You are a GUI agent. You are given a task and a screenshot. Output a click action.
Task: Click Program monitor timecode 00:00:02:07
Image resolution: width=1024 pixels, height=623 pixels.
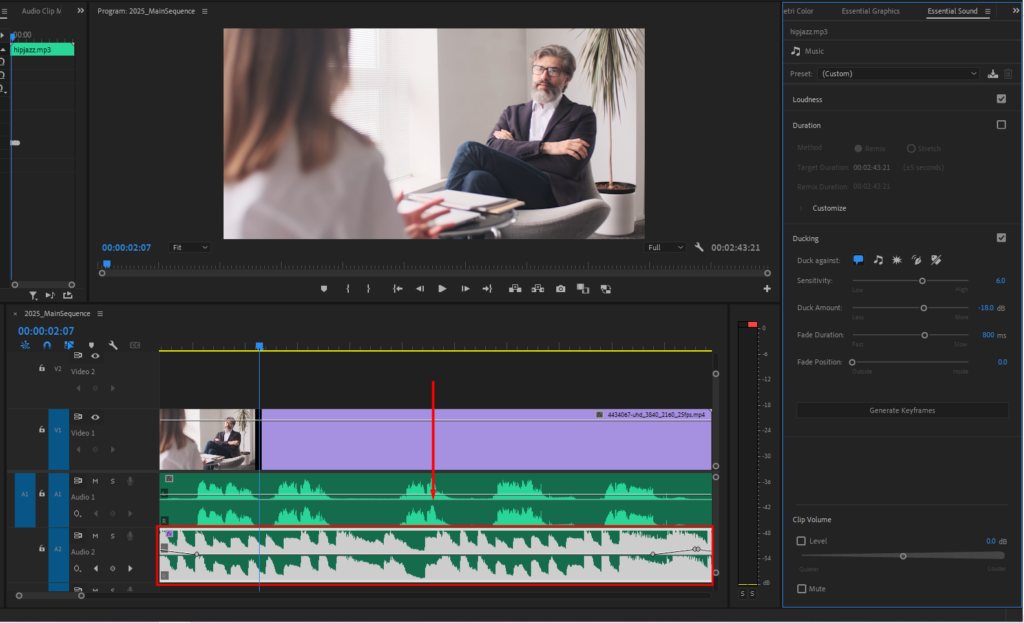tap(126, 248)
